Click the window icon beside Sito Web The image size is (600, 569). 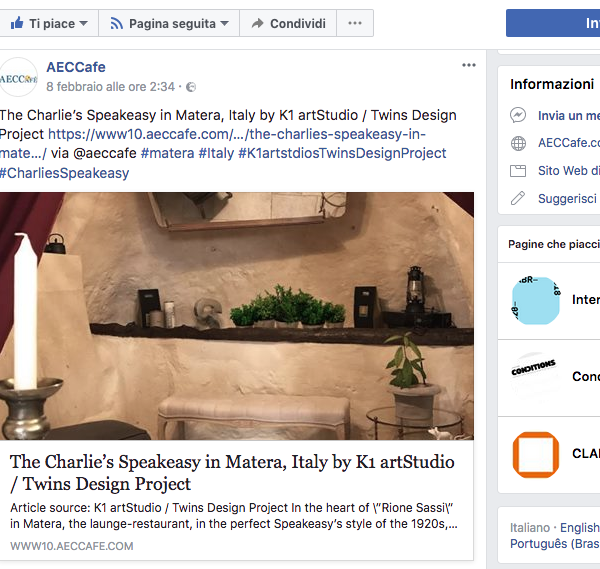pos(518,171)
